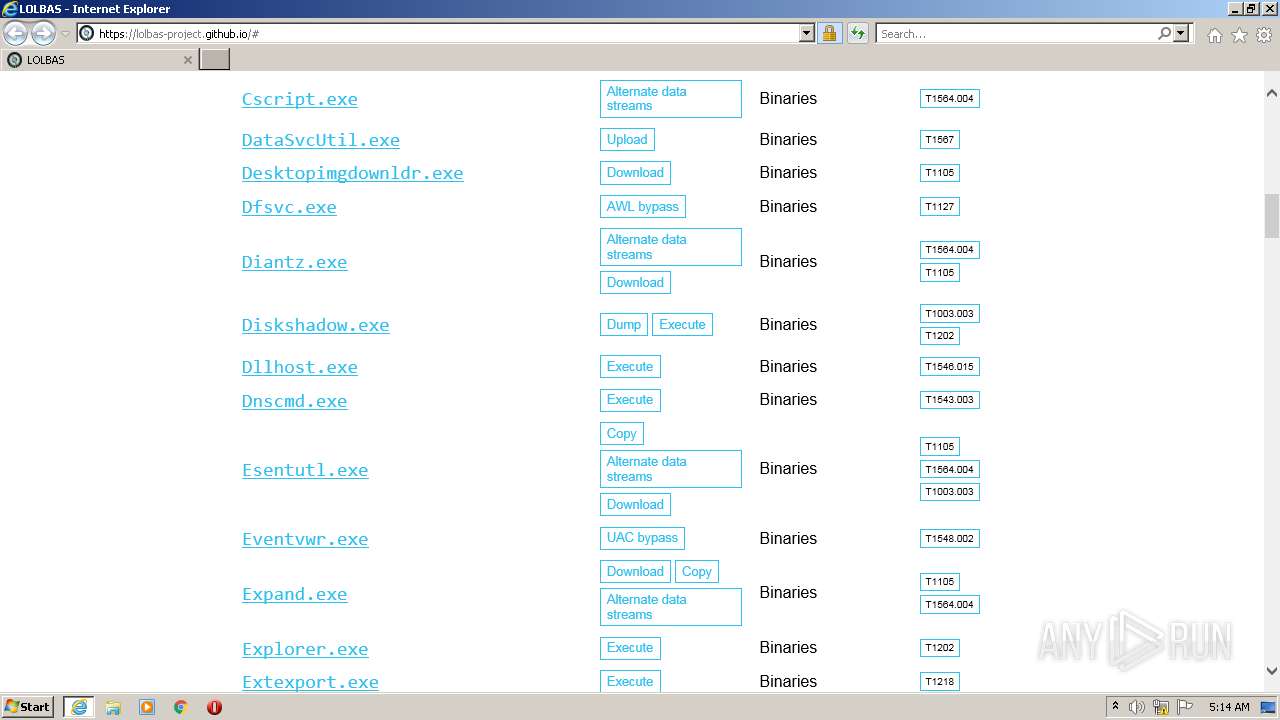The height and width of the screenshot is (720, 1280).
Task: Click the scrollbar down arrow
Action: (1271, 671)
